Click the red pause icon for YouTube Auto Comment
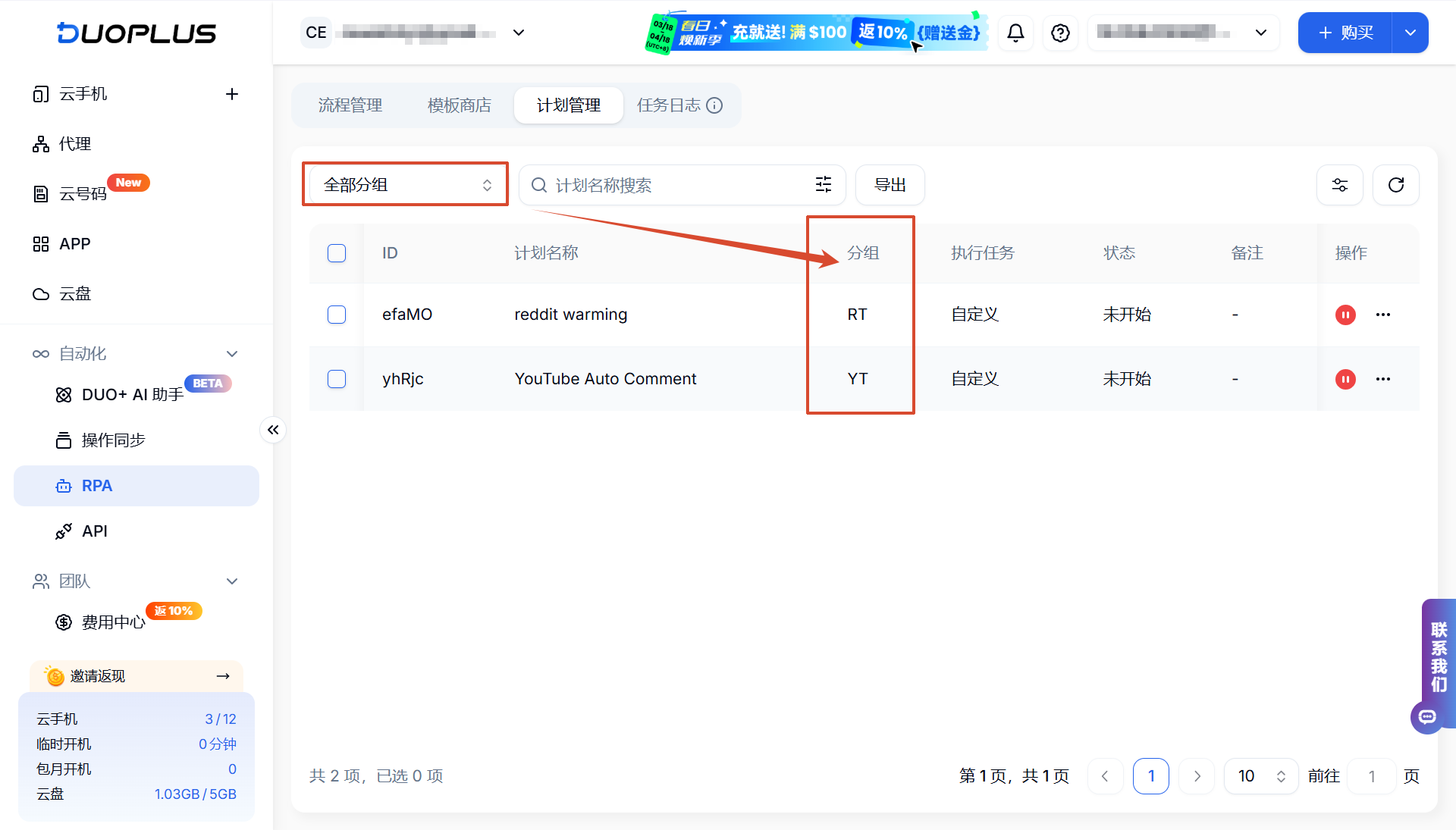Screen dimensions: 1456x830 1345,379
